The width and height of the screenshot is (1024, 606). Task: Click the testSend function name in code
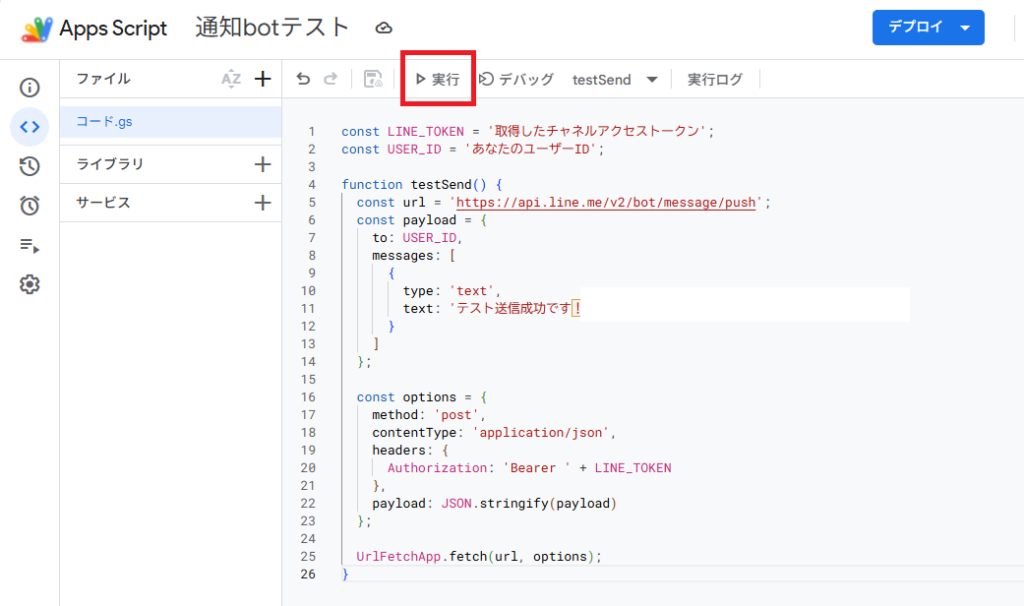coord(441,184)
